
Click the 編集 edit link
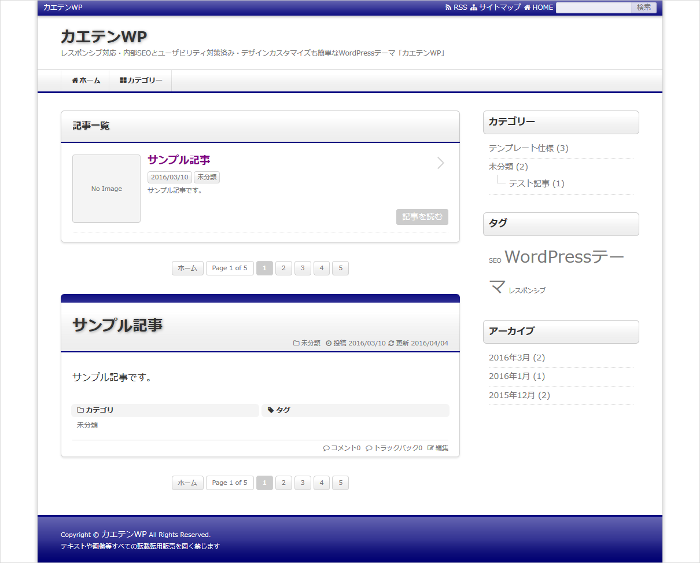click(442, 448)
